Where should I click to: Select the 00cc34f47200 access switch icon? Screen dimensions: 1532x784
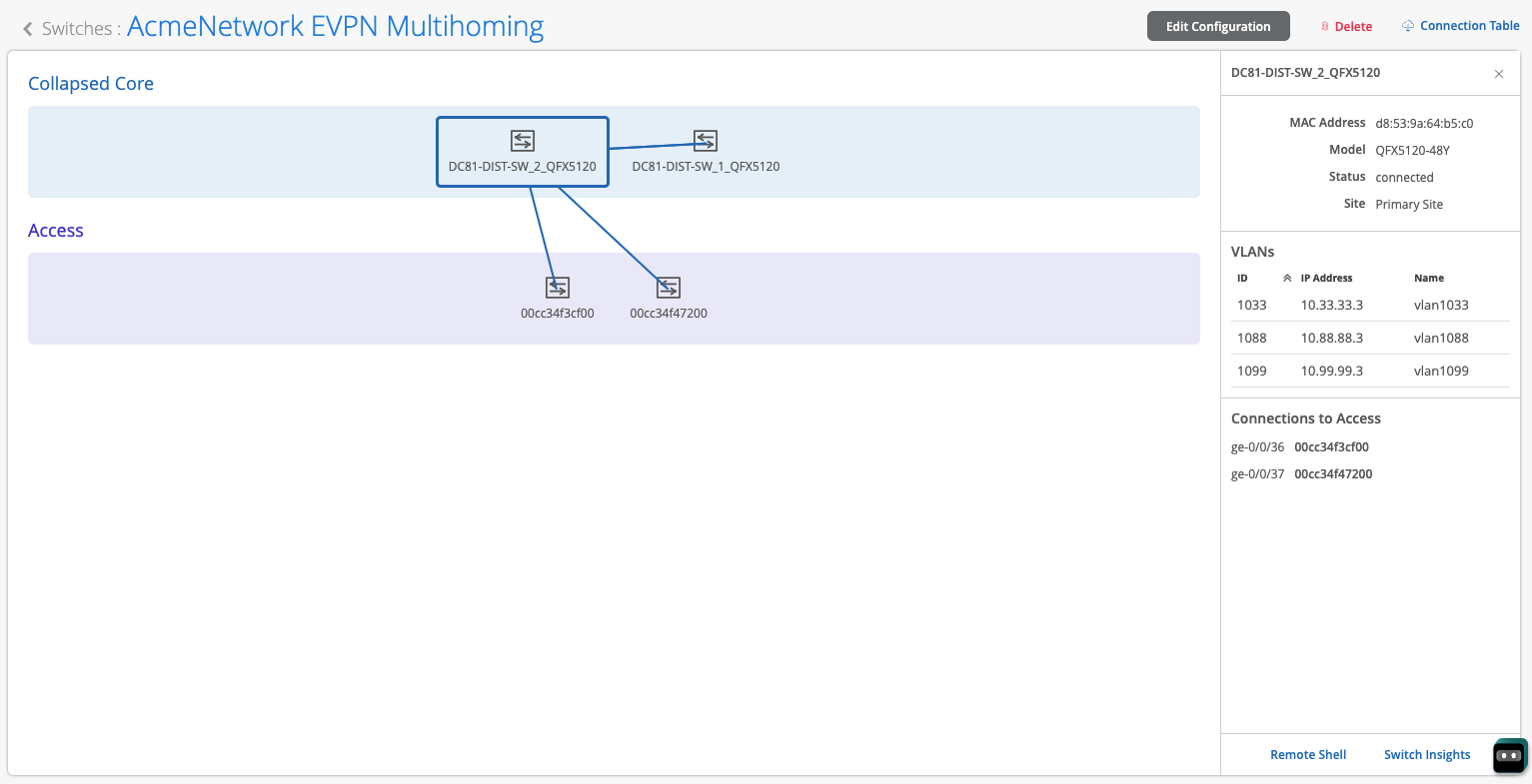click(669, 288)
